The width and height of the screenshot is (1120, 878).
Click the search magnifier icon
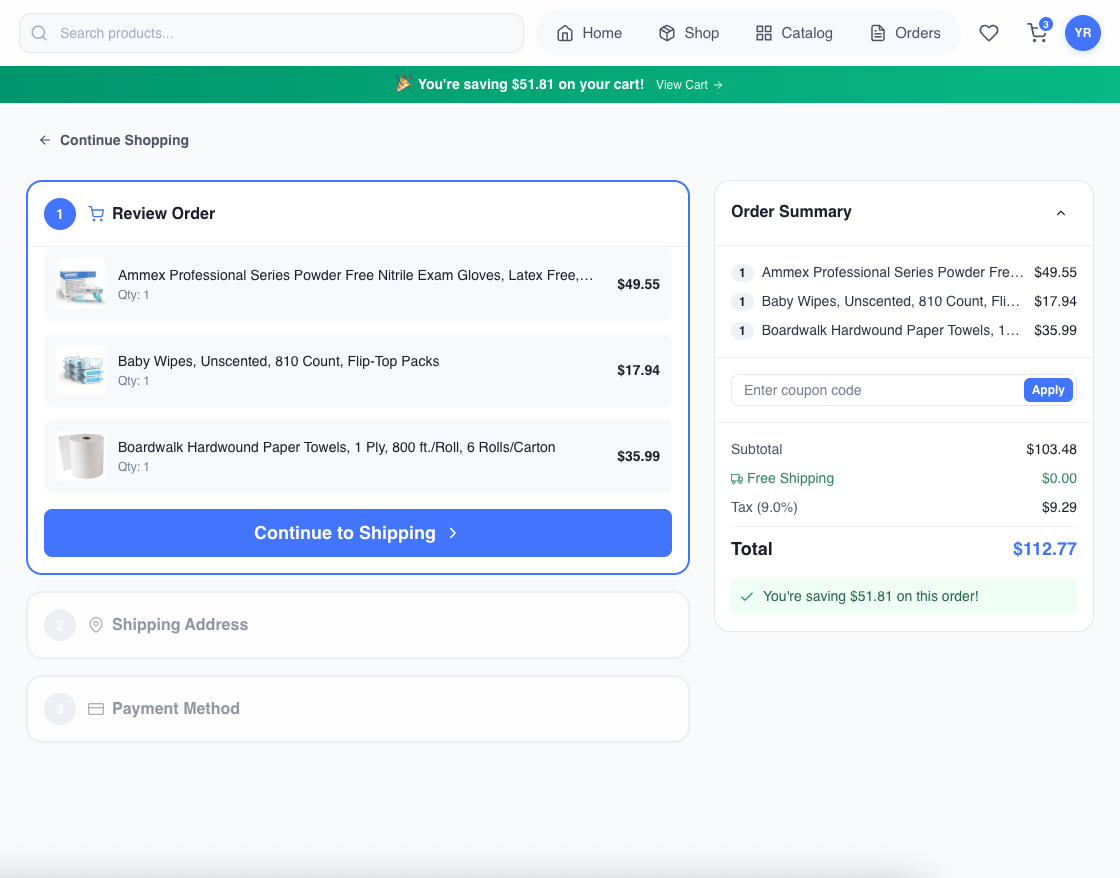click(38, 33)
